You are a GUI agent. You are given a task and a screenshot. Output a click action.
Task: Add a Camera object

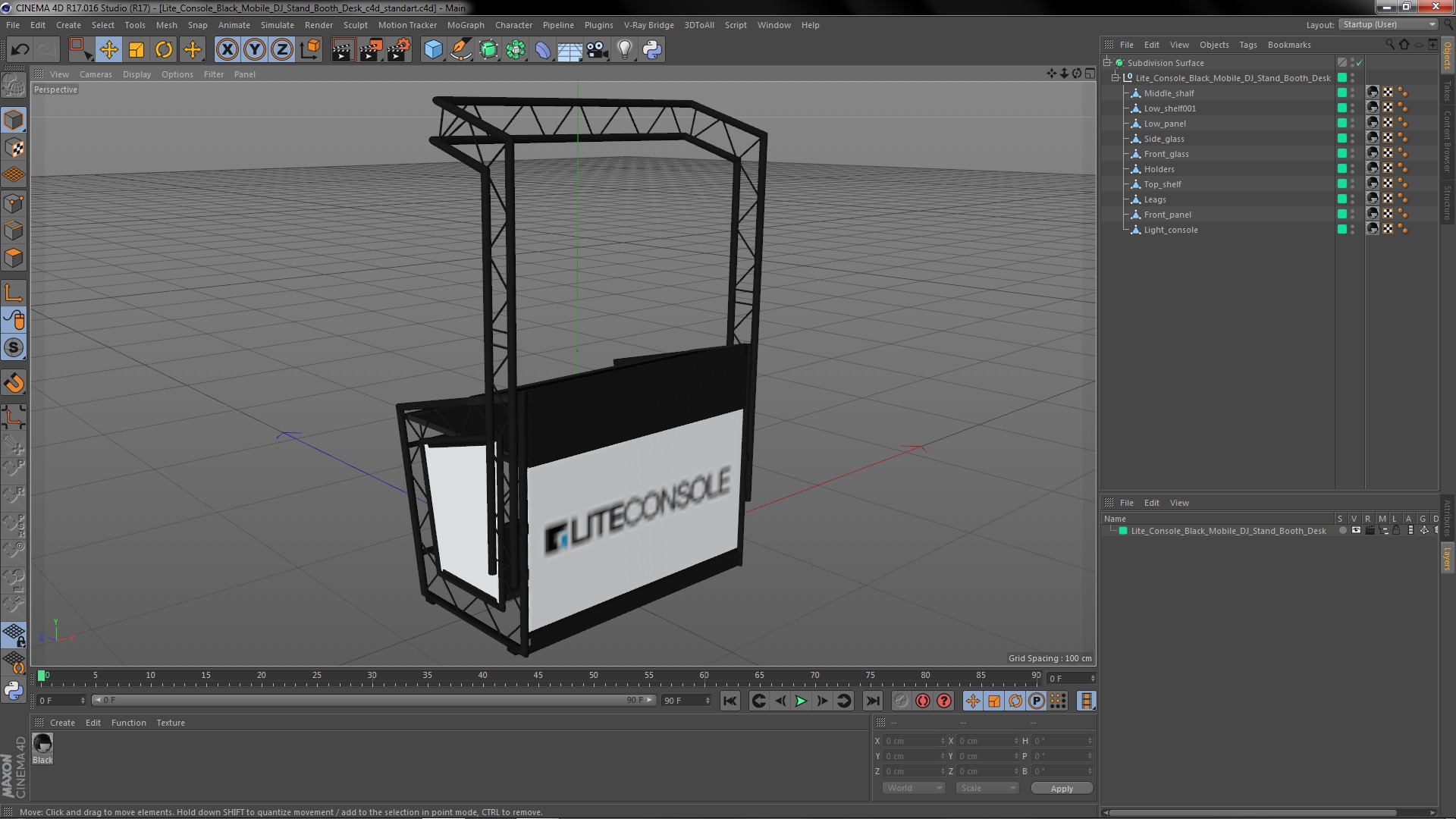pyautogui.click(x=598, y=50)
